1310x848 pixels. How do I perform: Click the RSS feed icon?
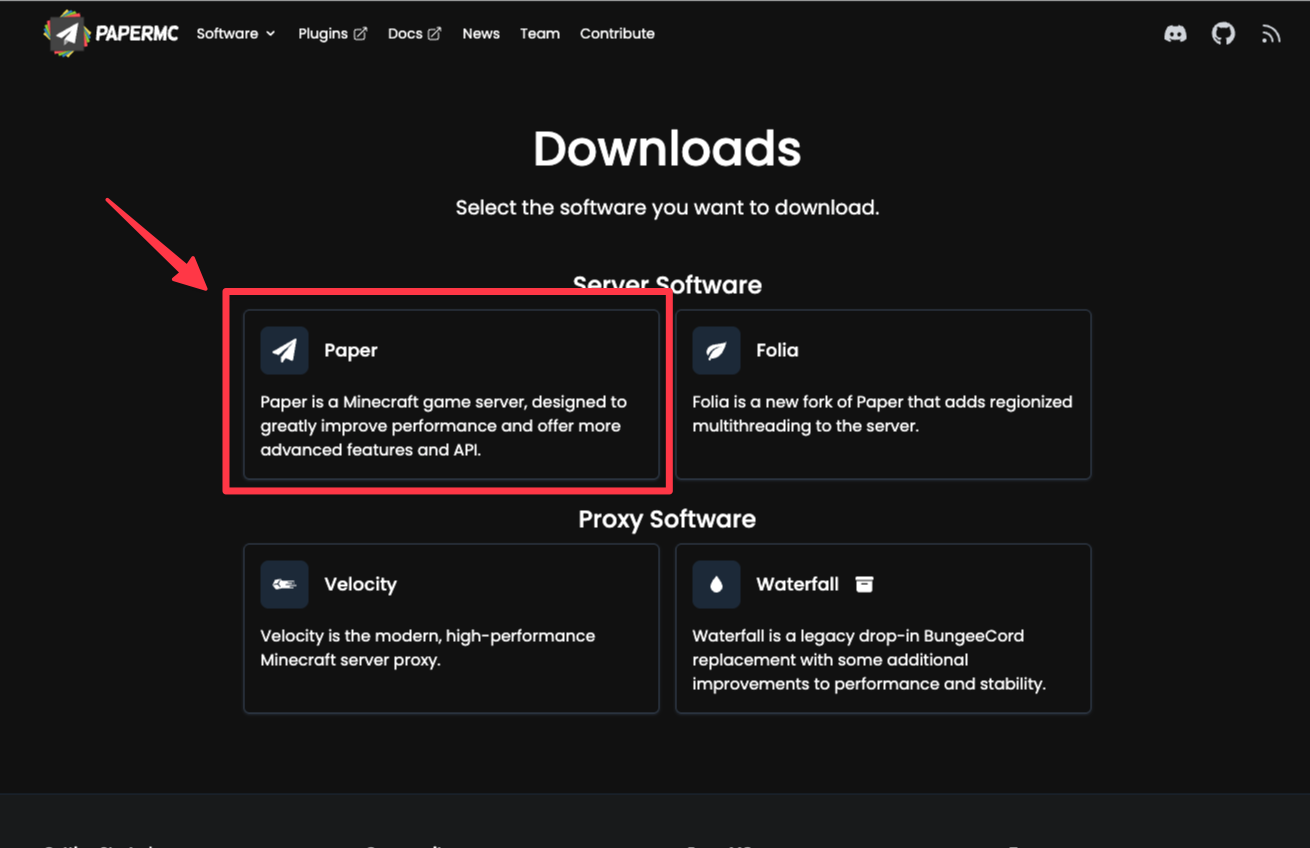click(x=1271, y=34)
